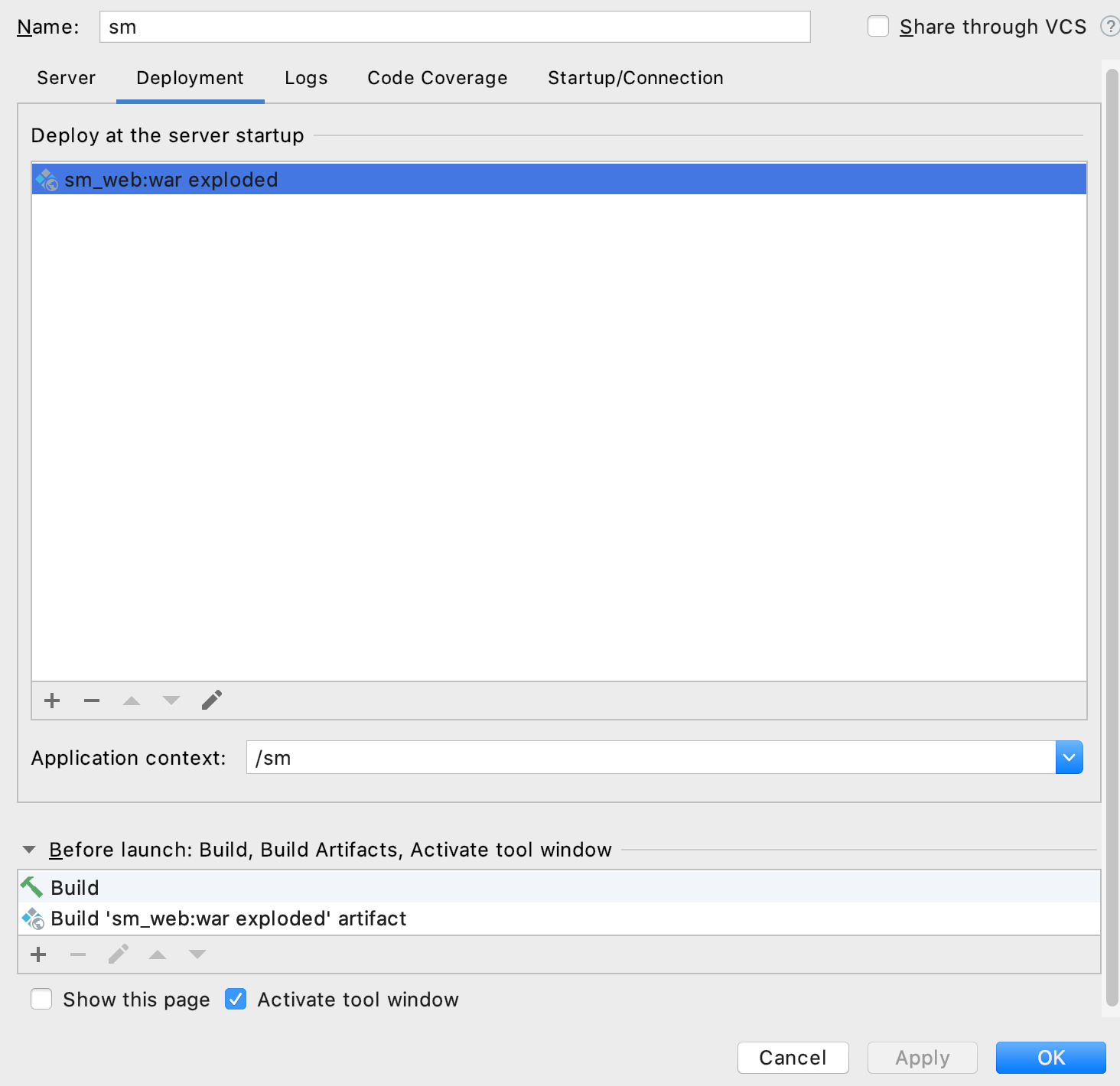Edit before launch task pencil icon
1120x1086 pixels.
coord(119,954)
